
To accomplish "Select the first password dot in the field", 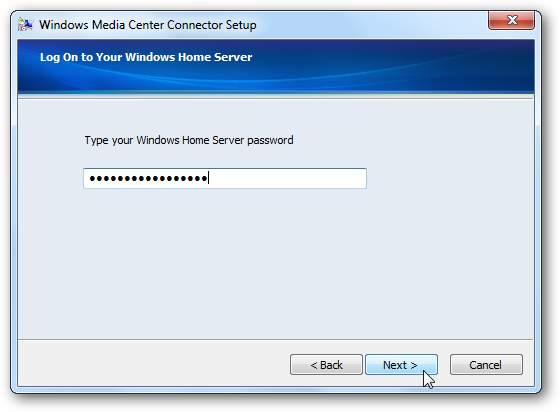I will coord(92,178).
